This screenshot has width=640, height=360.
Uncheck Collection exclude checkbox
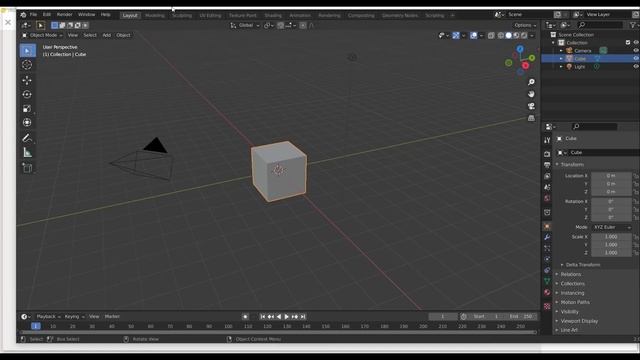tap(628, 42)
